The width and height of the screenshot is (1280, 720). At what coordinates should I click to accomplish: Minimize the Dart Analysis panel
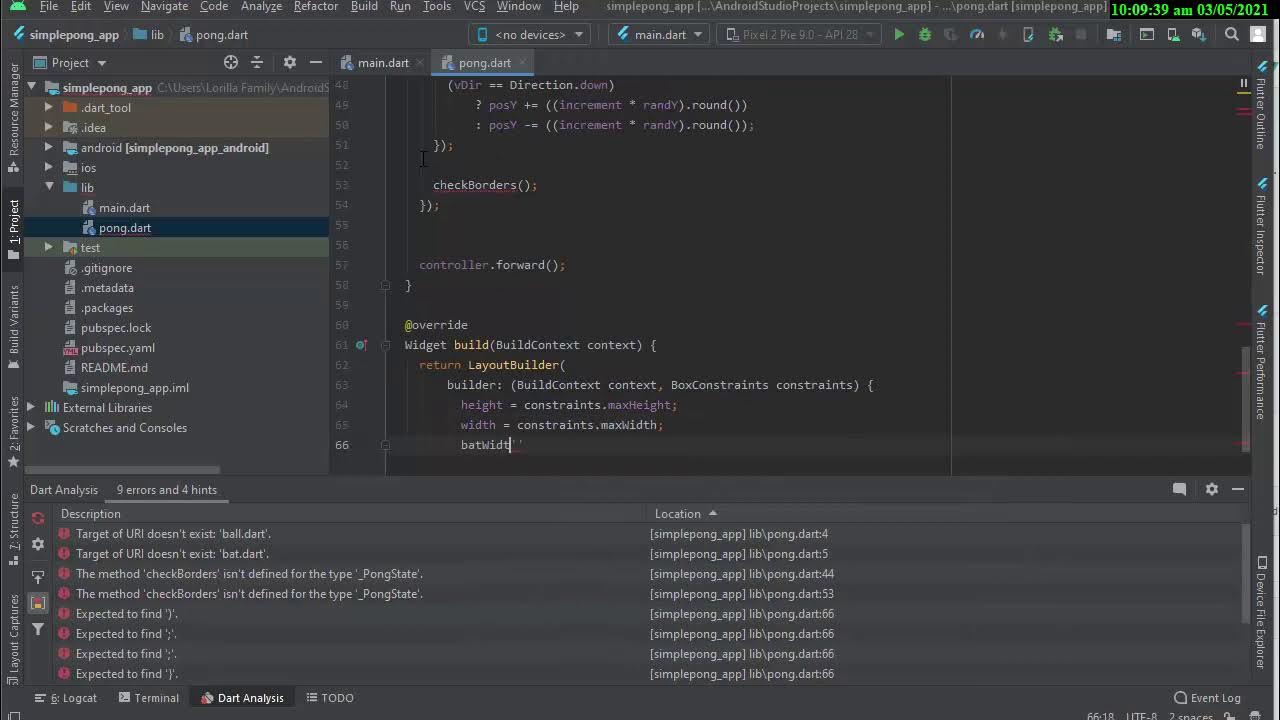(x=1238, y=489)
